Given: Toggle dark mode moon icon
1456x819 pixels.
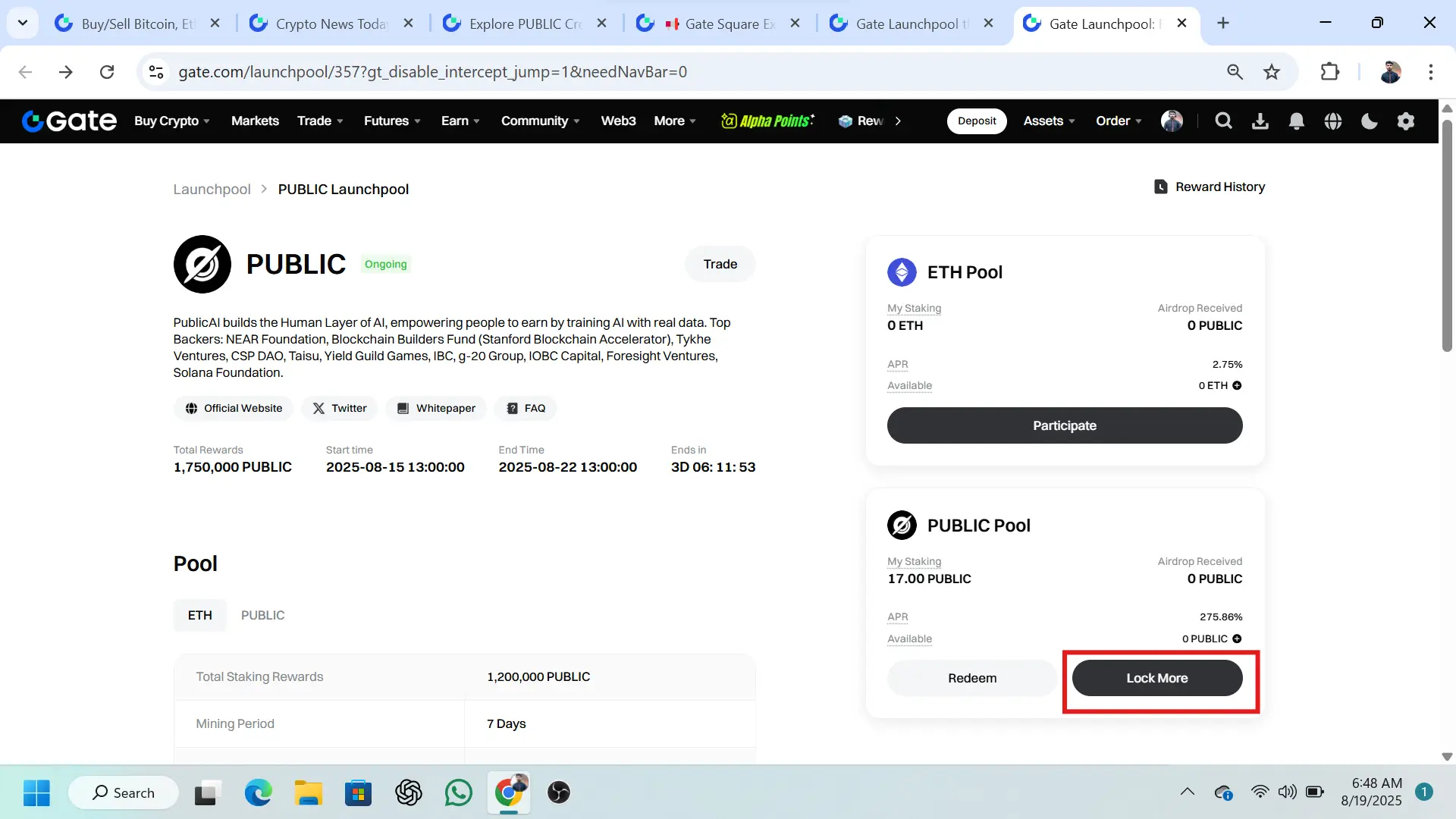Looking at the screenshot, I should 1370,121.
